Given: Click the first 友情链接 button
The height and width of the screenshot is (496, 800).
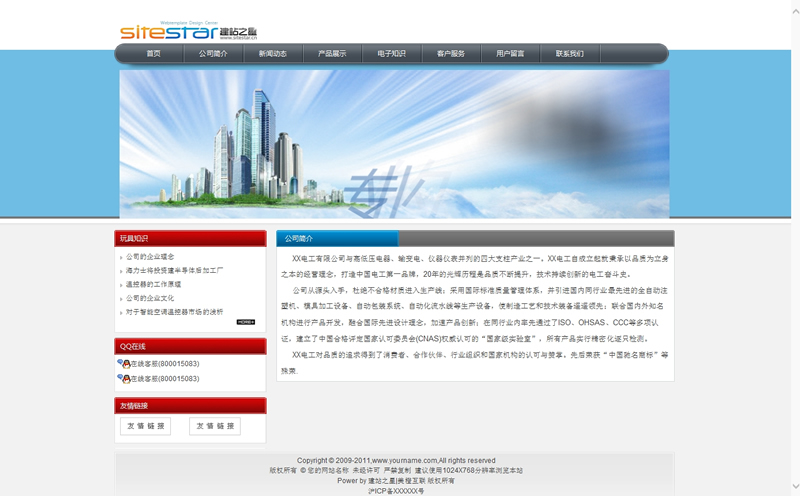Looking at the screenshot, I should [145, 426].
